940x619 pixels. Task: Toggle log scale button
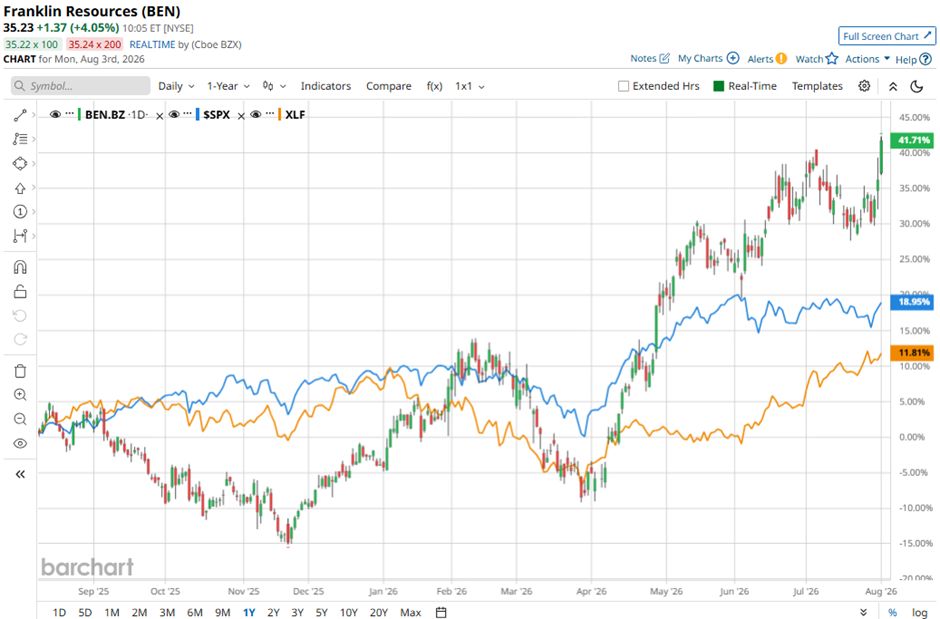click(x=920, y=612)
